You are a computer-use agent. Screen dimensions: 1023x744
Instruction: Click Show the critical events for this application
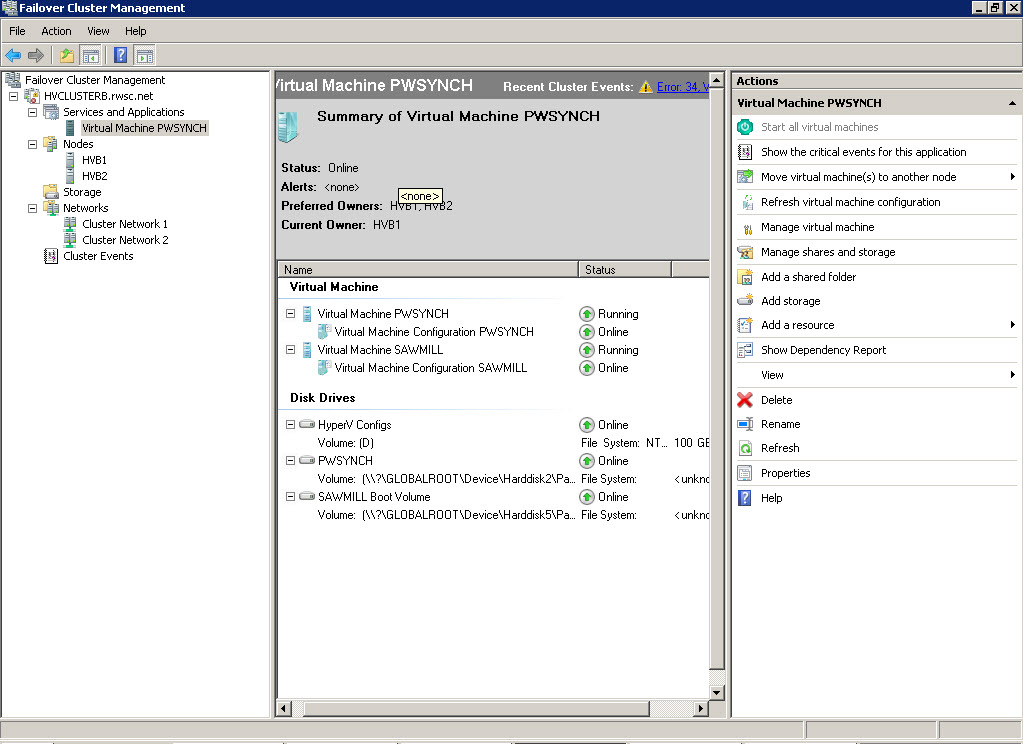pyautogui.click(x=863, y=152)
